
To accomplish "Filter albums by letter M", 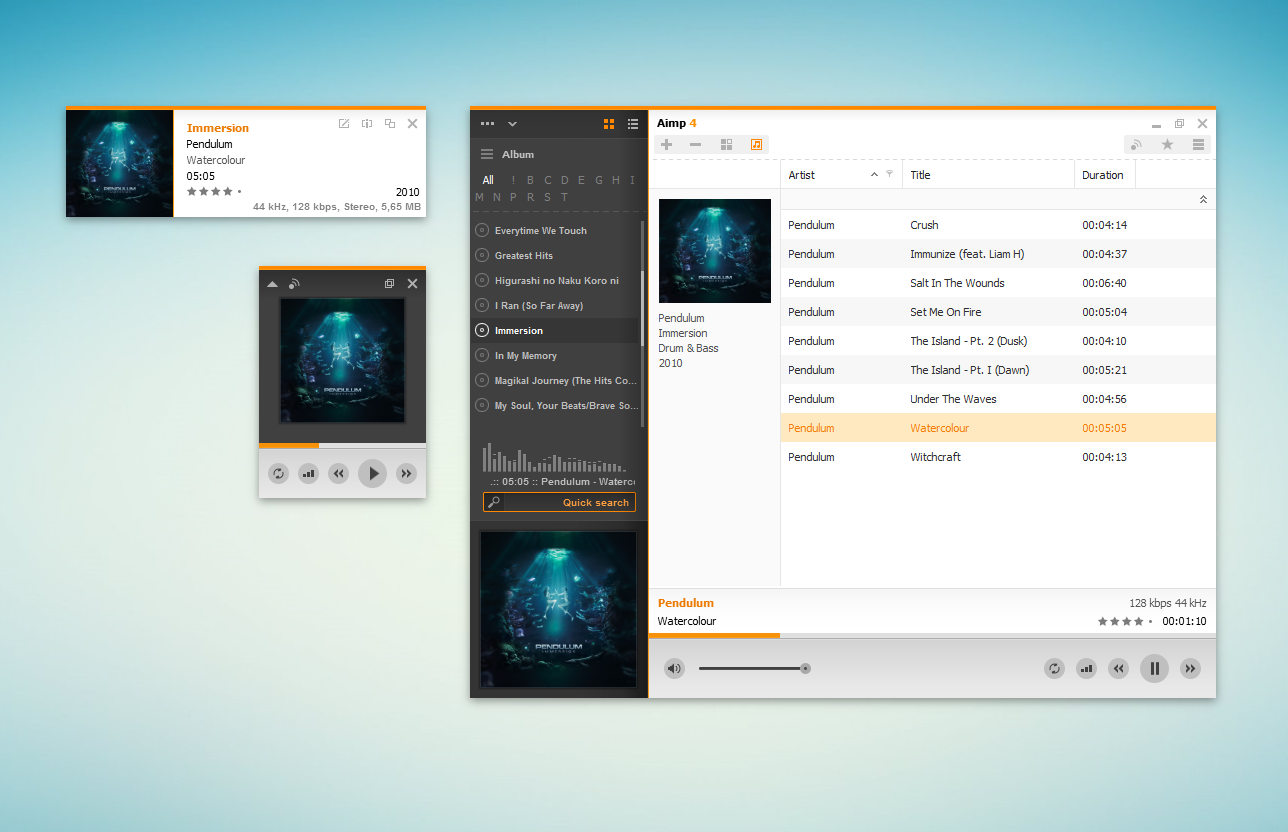I will click(x=480, y=197).
